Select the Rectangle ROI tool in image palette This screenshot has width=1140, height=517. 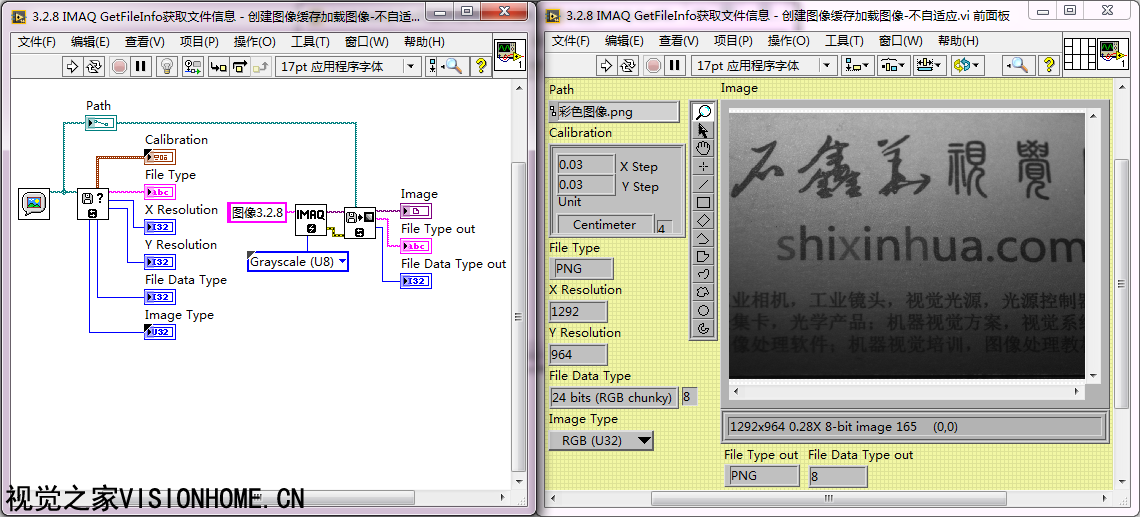pos(703,202)
